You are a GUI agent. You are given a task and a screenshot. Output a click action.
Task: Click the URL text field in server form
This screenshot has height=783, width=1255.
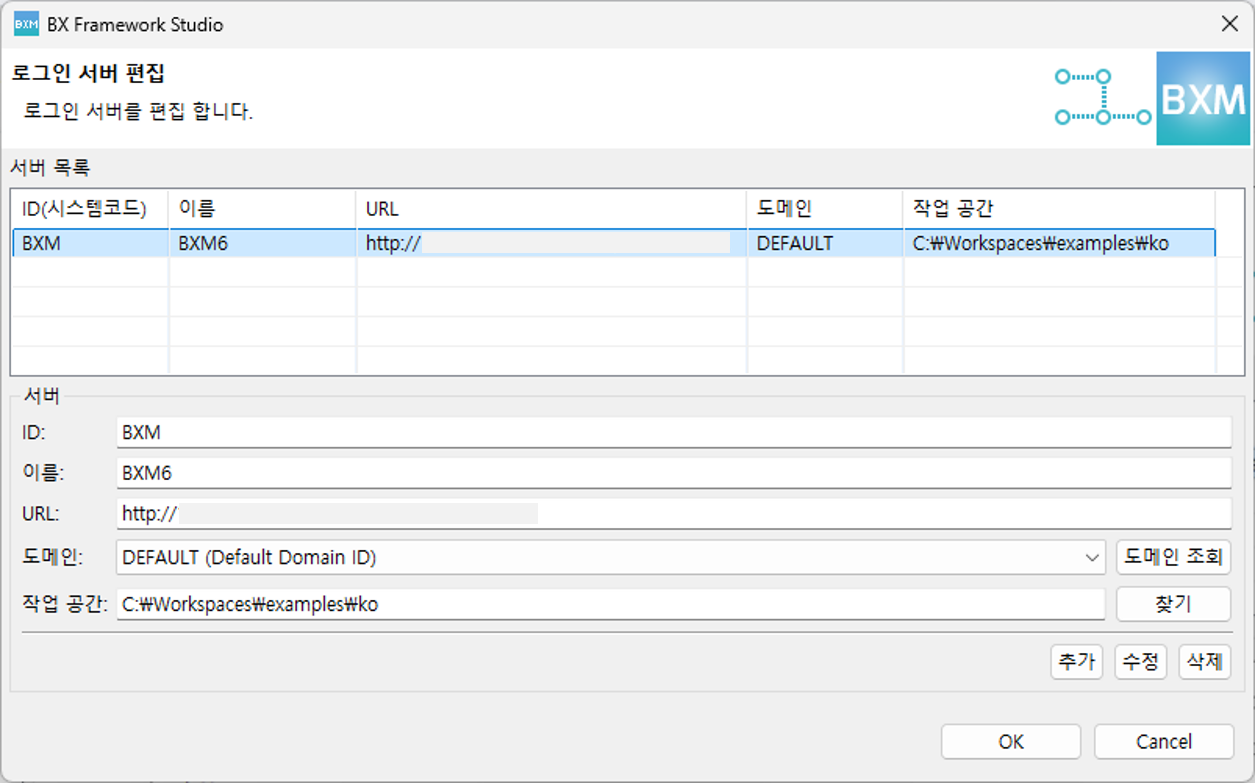click(x=673, y=514)
